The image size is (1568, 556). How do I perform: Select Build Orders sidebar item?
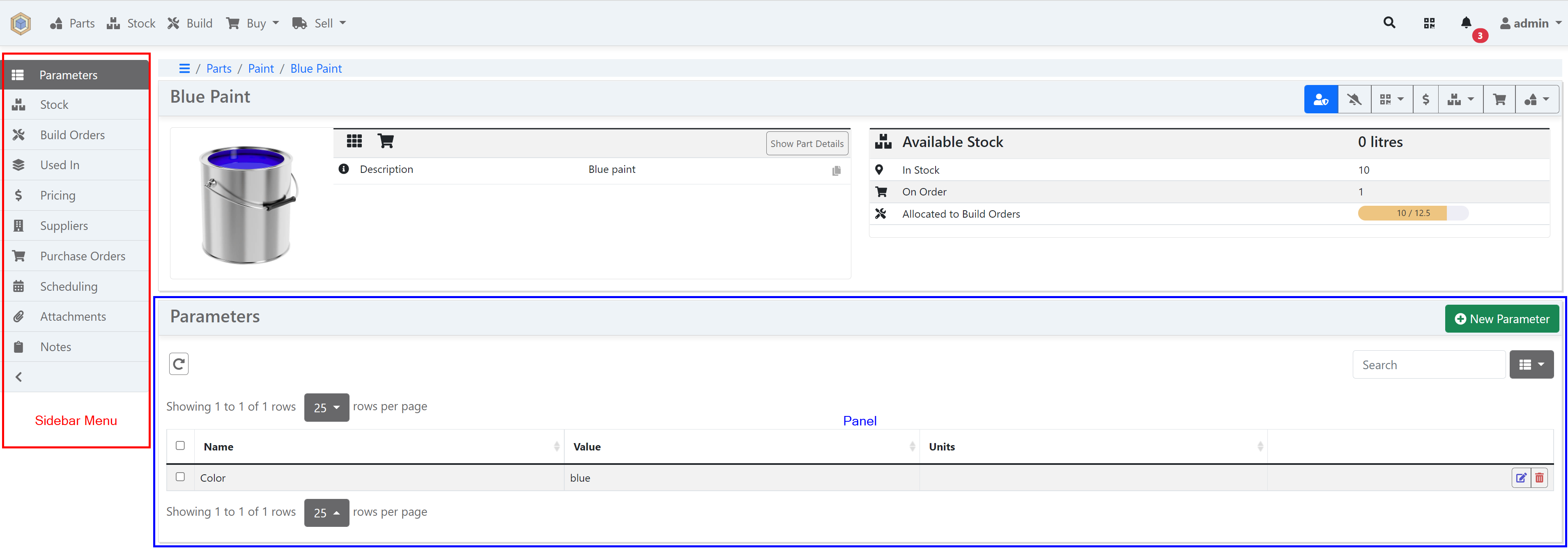pos(72,135)
